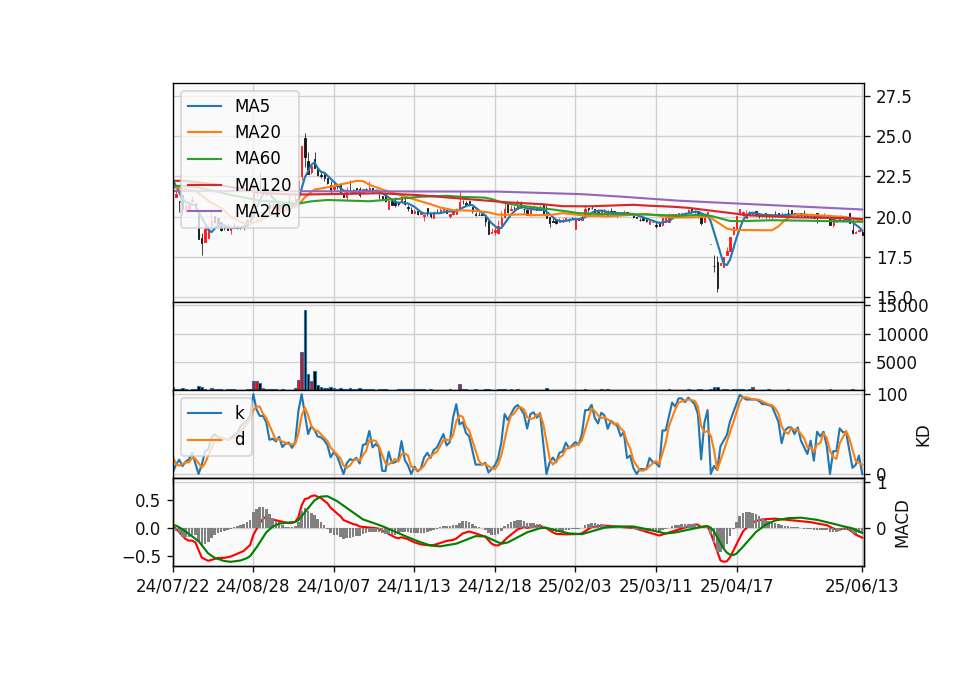Click the 0.0 tick on MACD left axis
960x690 pixels.
pyautogui.click(x=147, y=529)
